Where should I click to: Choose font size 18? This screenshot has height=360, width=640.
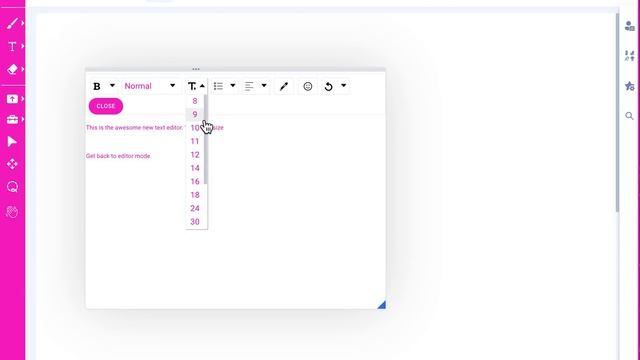(x=195, y=195)
